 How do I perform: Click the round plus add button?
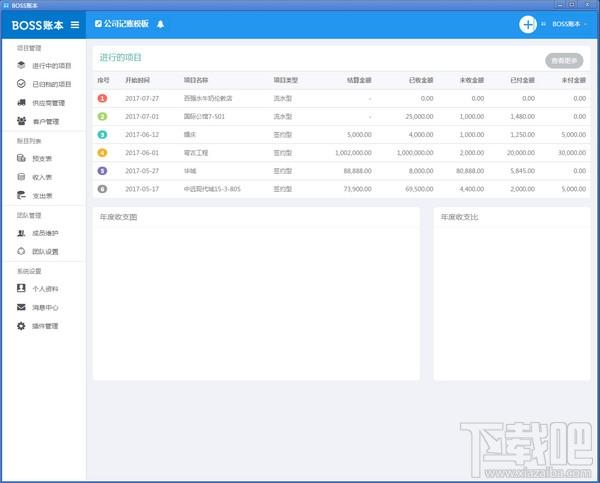[527, 24]
